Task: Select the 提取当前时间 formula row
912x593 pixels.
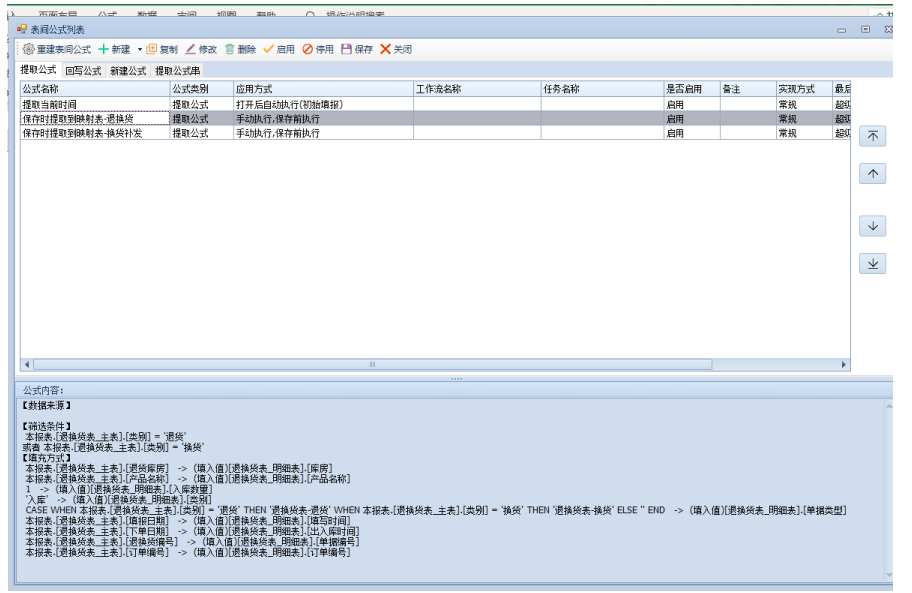Action: click(x=94, y=104)
